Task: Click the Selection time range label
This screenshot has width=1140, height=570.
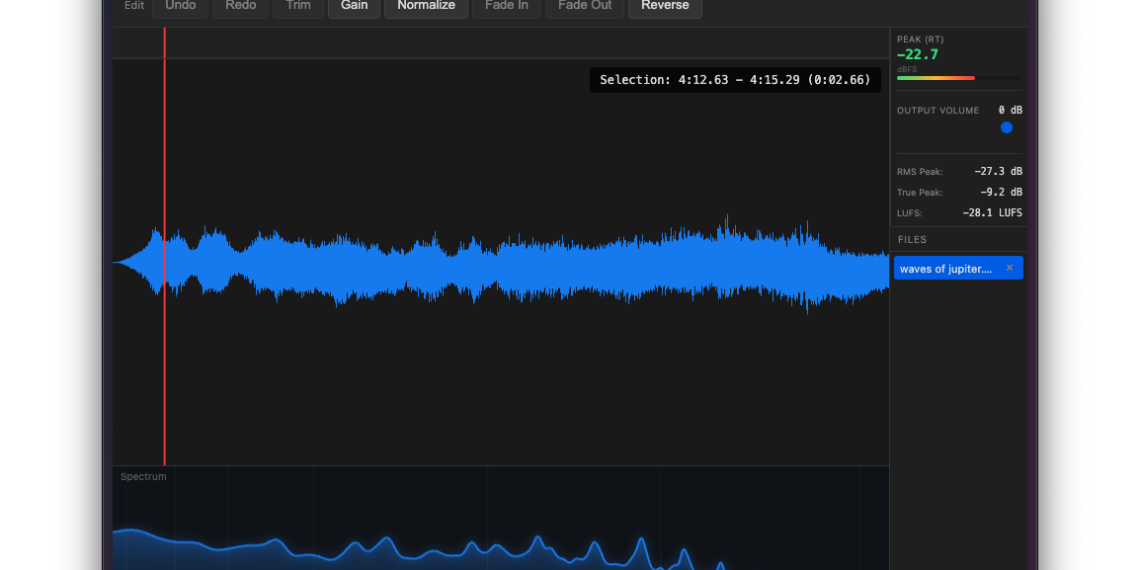Action: point(735,80)
